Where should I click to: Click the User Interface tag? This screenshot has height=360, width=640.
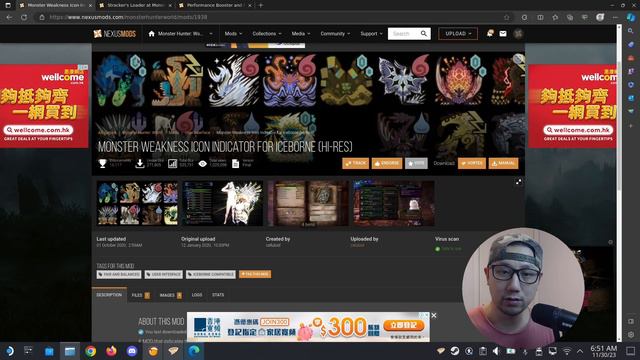(x=164, y=274)
